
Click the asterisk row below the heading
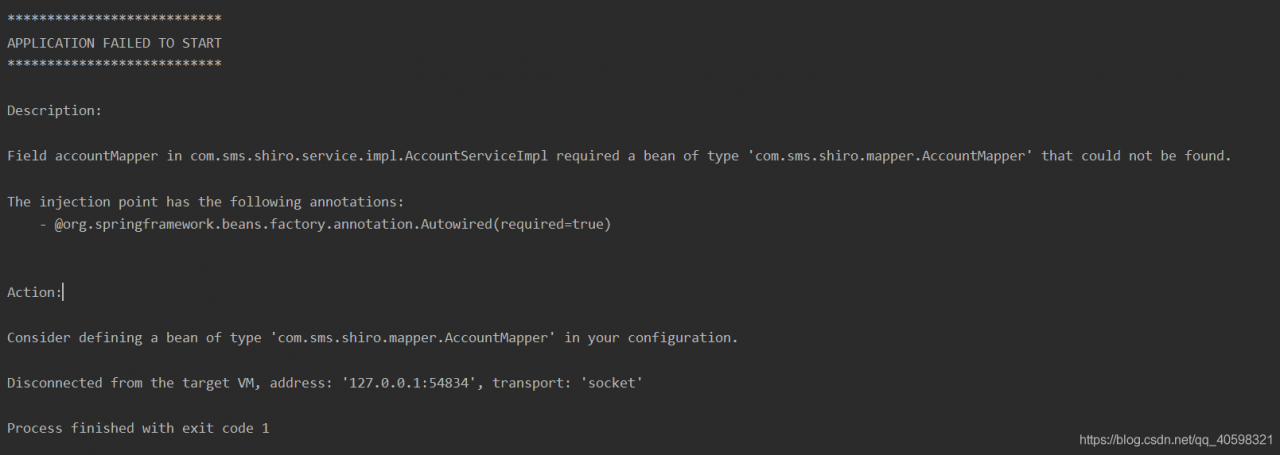tap(114, 65)
